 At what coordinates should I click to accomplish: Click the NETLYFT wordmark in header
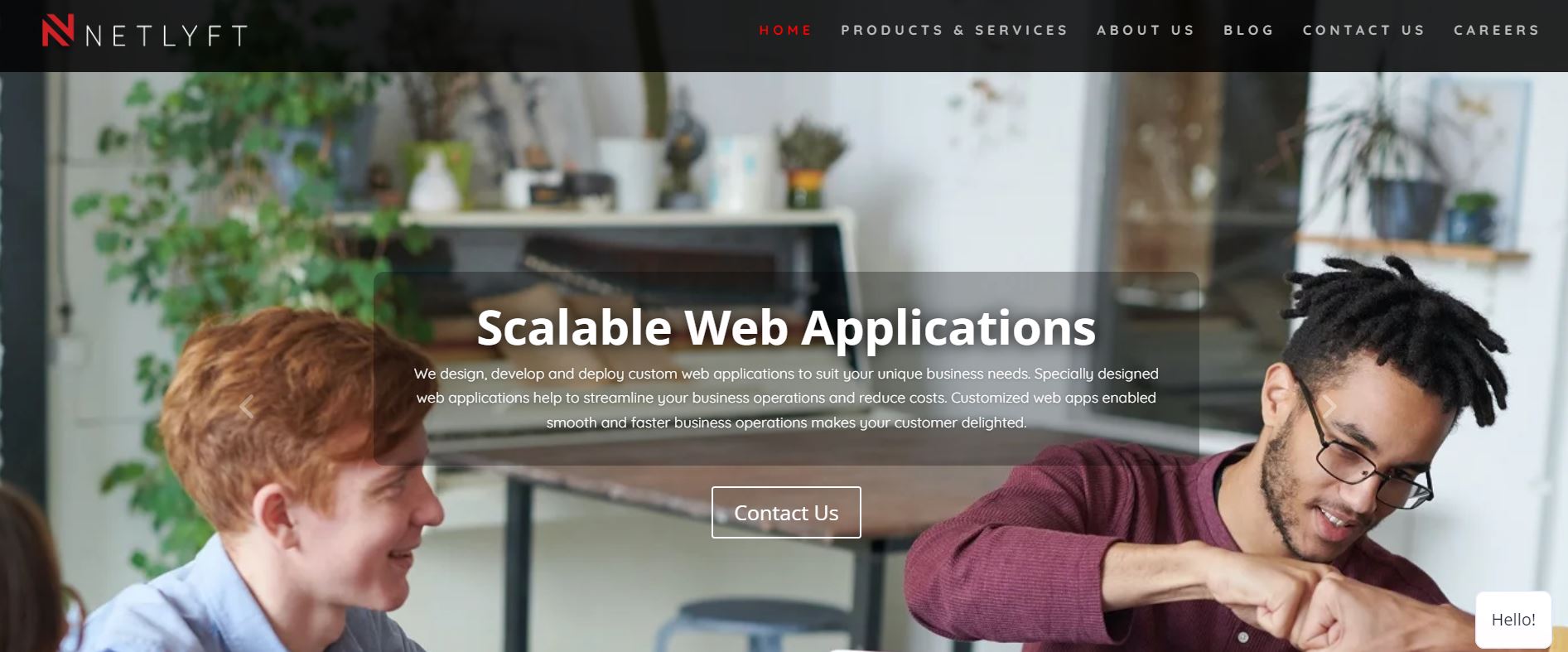tap(166, 36)
